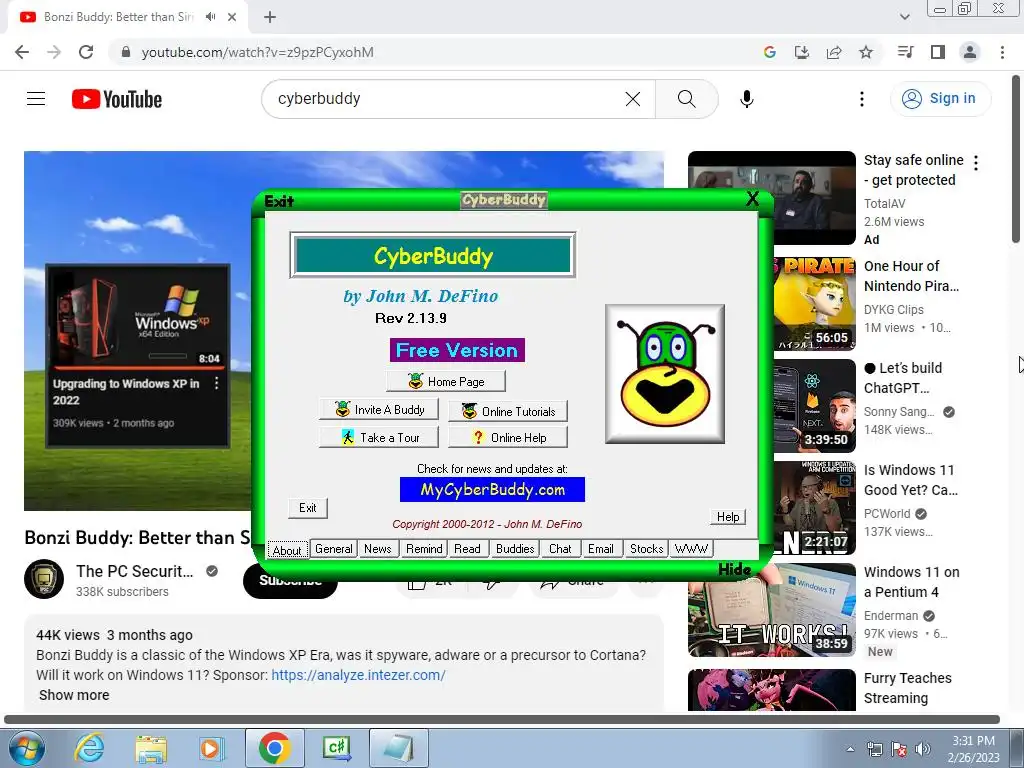Click the CyberBuddy bee character image
Image resolution: width=1024 pixels, height=768 pixels.
pos(665,374)
